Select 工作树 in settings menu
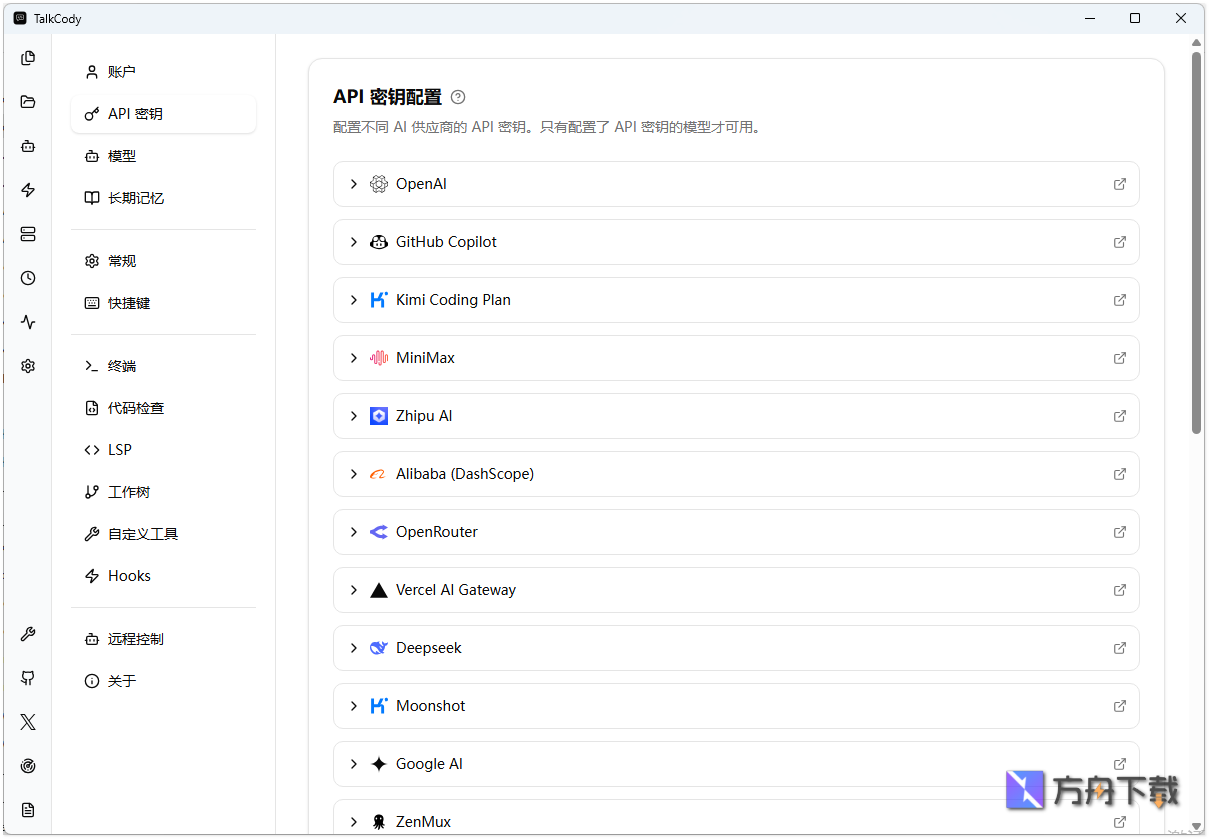This screenshot has height=839, width=1209. click(x=163, y=492)
